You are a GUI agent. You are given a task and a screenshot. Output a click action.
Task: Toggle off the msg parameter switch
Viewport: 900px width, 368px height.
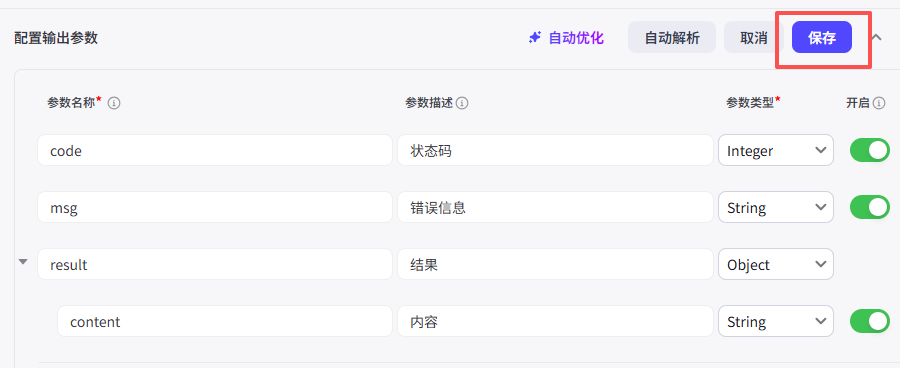click(x=870, y=207)
